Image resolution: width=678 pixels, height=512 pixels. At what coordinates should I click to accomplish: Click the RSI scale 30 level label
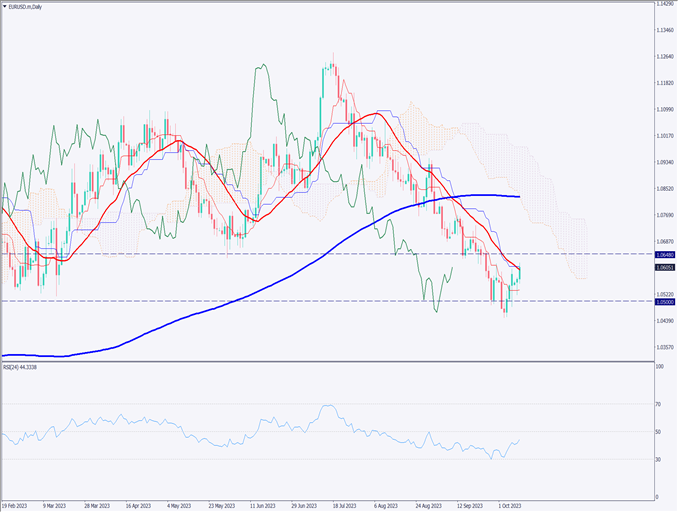click(x=658, y=459)
